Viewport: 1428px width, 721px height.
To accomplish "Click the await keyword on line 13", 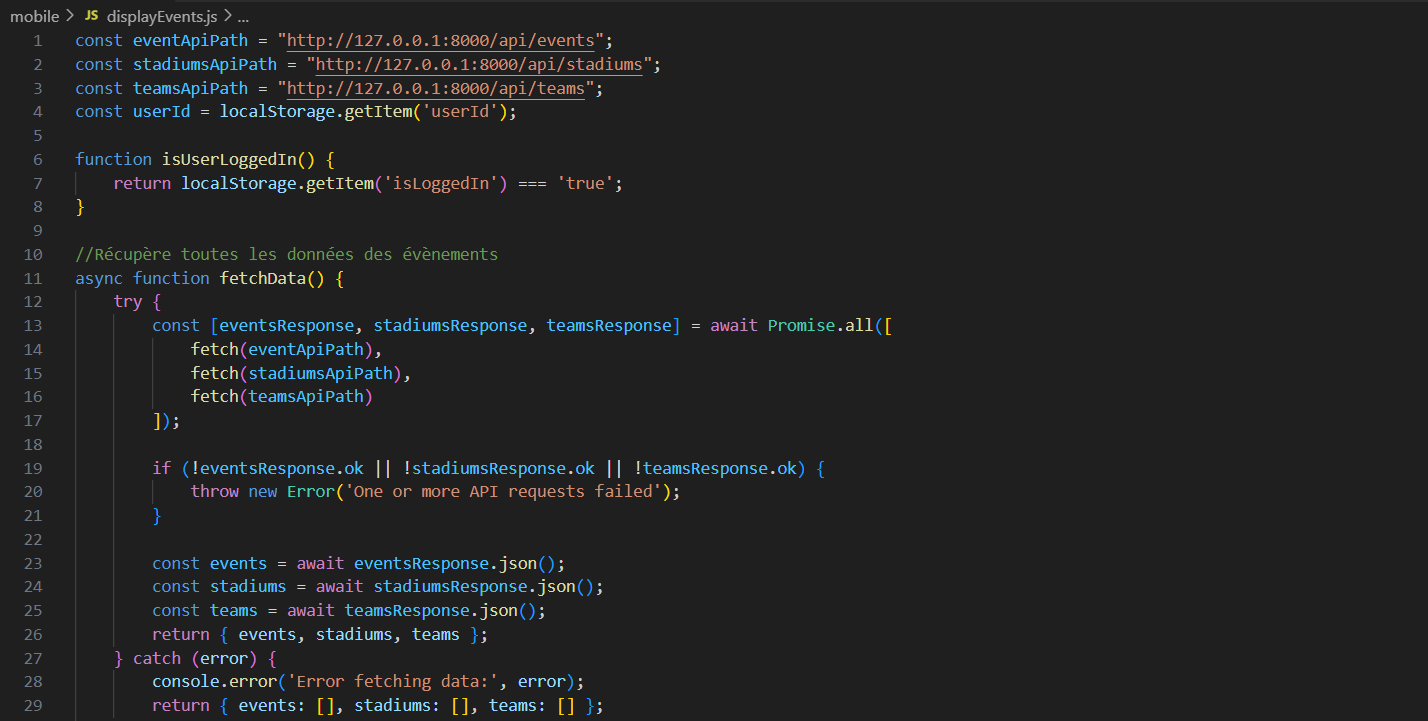I will (734, 324).
